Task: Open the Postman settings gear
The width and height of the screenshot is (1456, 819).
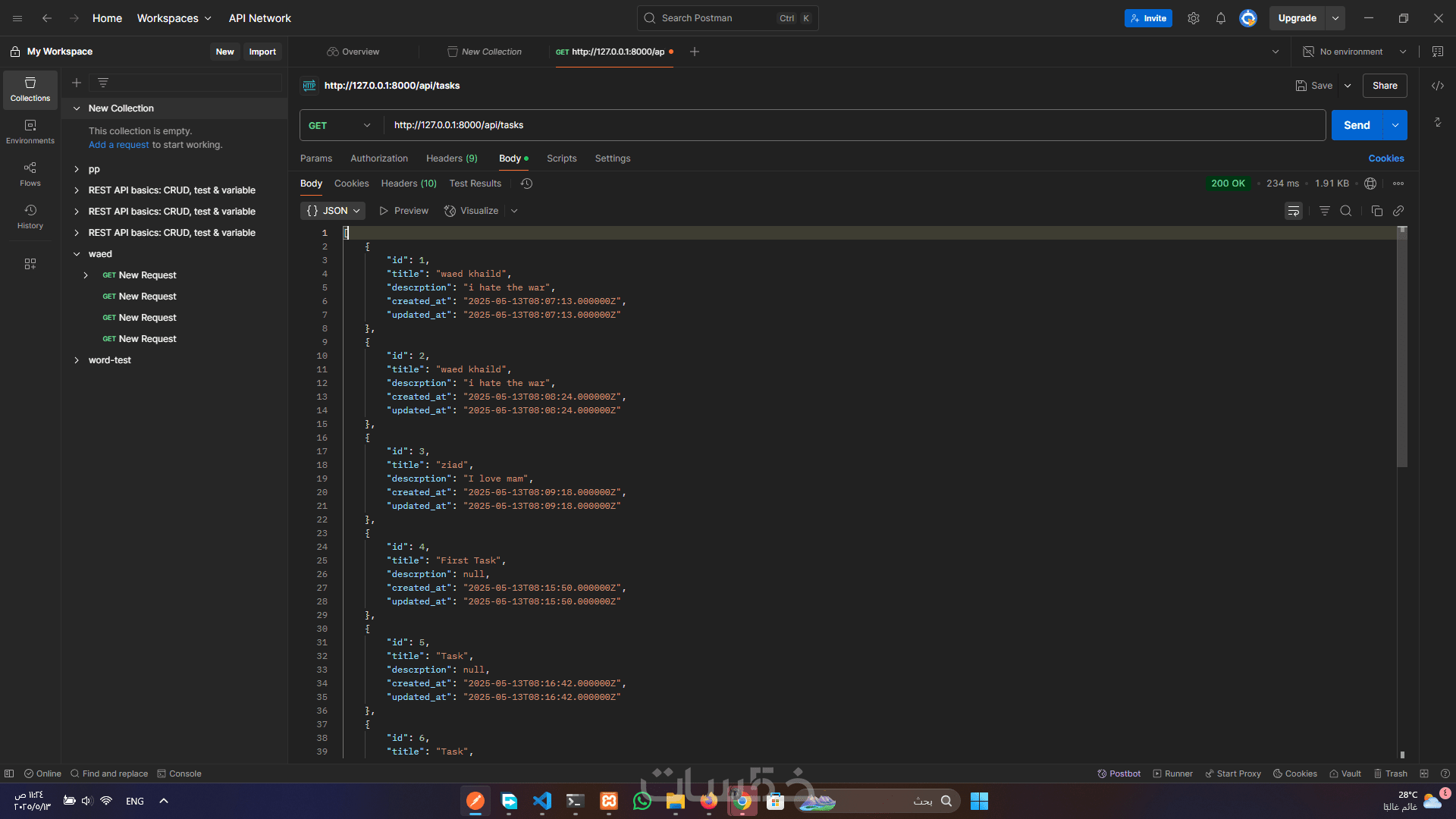Action: (1193, 18)
